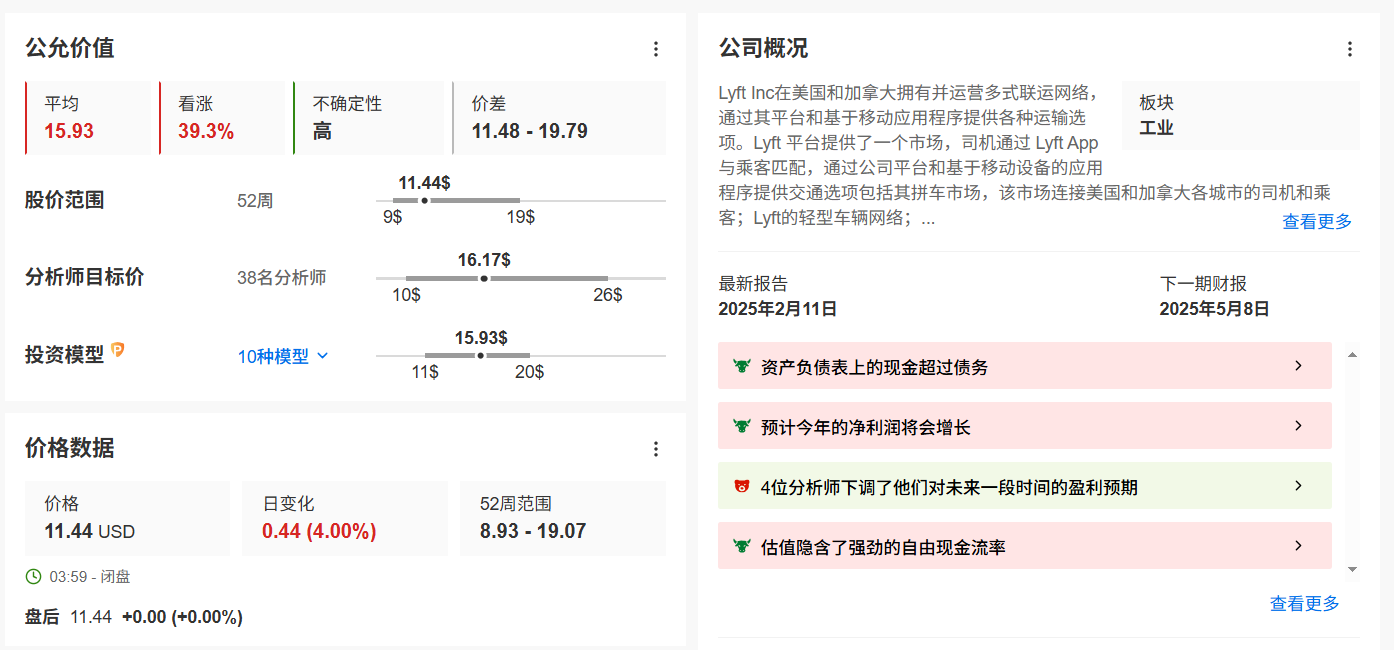Expand arrow on 资产负债表上的现金超过债务 row
Image resolution: width=1394 pixels, height=650 pixels.
(1299, 366)
